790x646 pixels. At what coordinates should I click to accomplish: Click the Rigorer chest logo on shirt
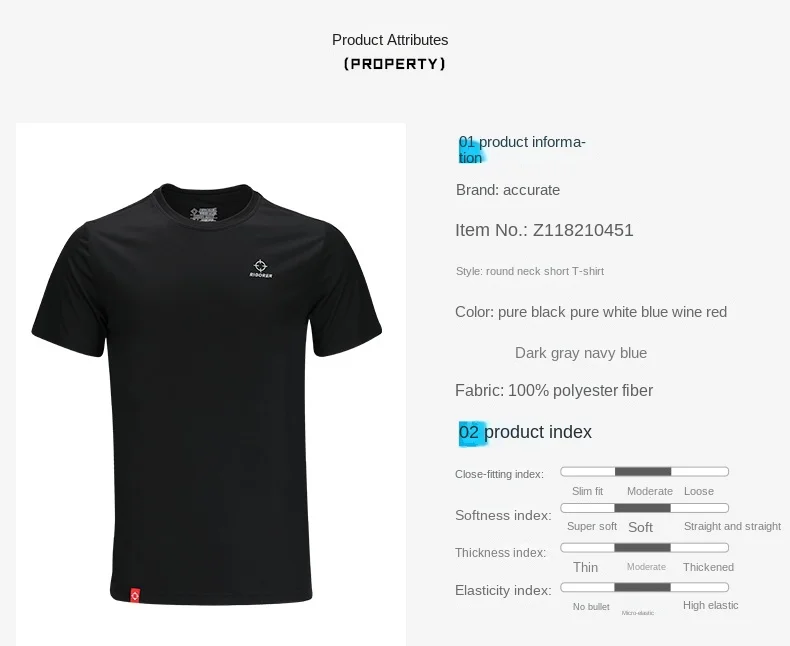point(260,269)
